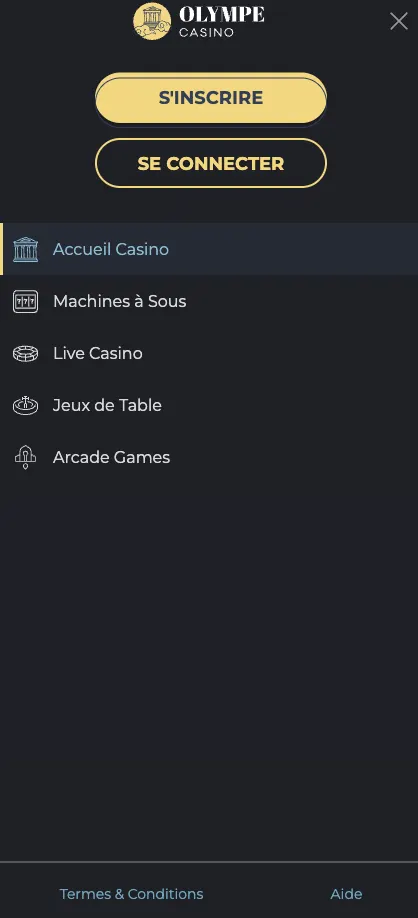Click the OLYMPE wordmark in the header
418x918 pixels.
222,15
